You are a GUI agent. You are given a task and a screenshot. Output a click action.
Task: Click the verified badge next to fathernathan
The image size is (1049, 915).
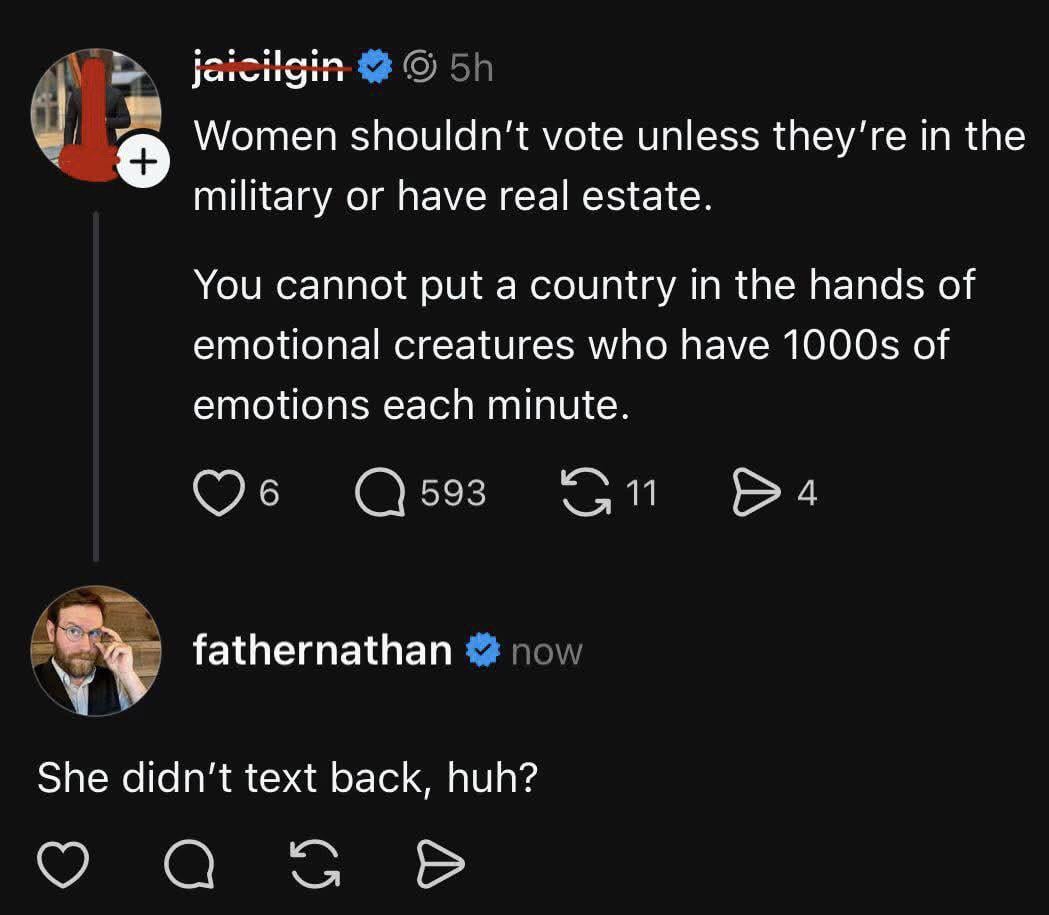[x=485, y=651]
